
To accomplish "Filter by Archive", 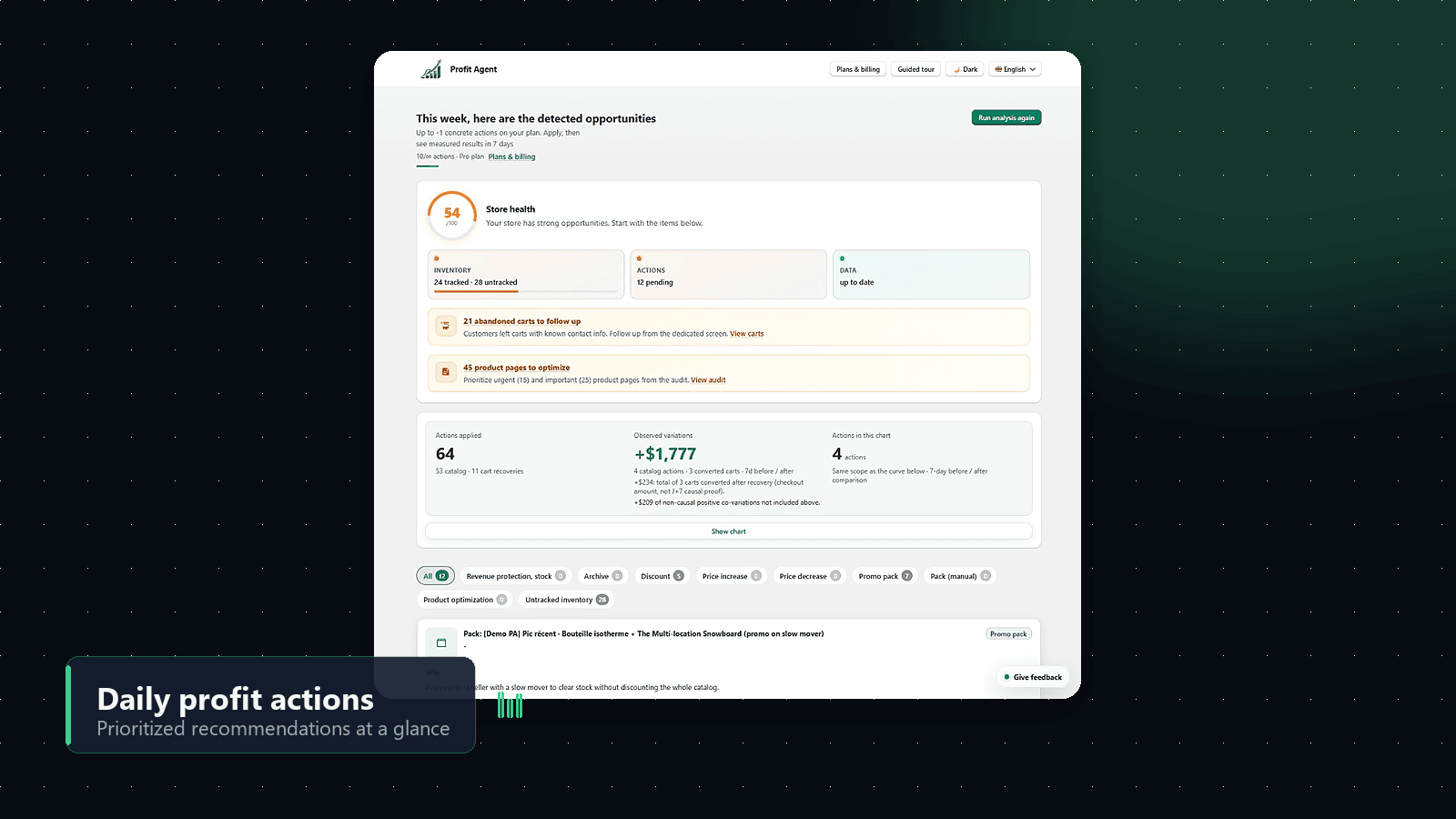I will 602,576.
